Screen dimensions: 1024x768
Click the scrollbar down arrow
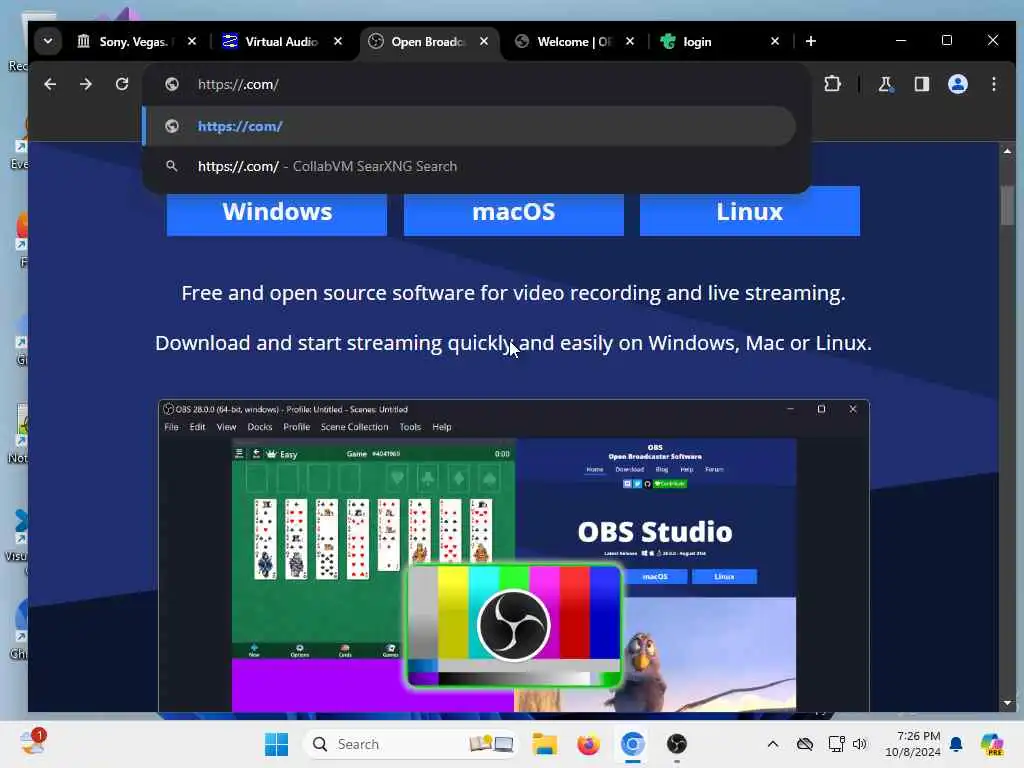[1007, 703]
